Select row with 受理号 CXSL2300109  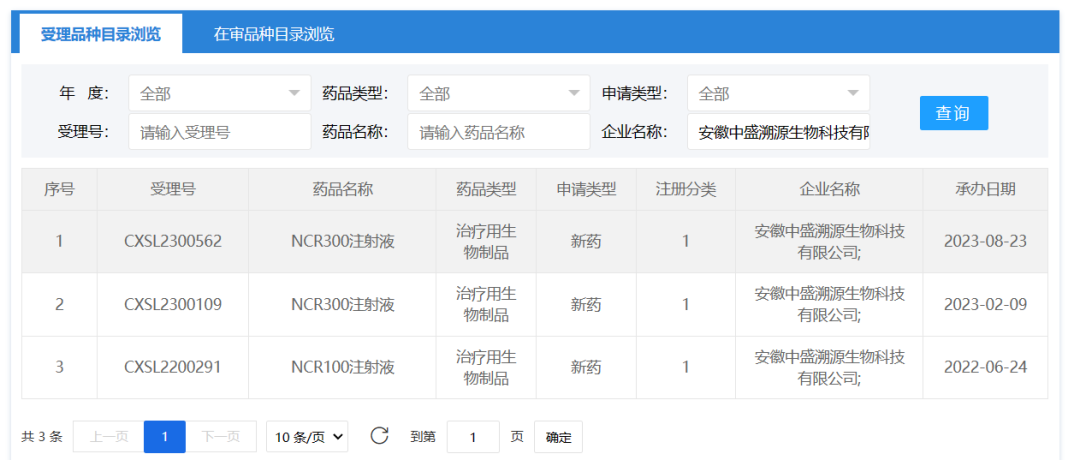click(173, 304)
